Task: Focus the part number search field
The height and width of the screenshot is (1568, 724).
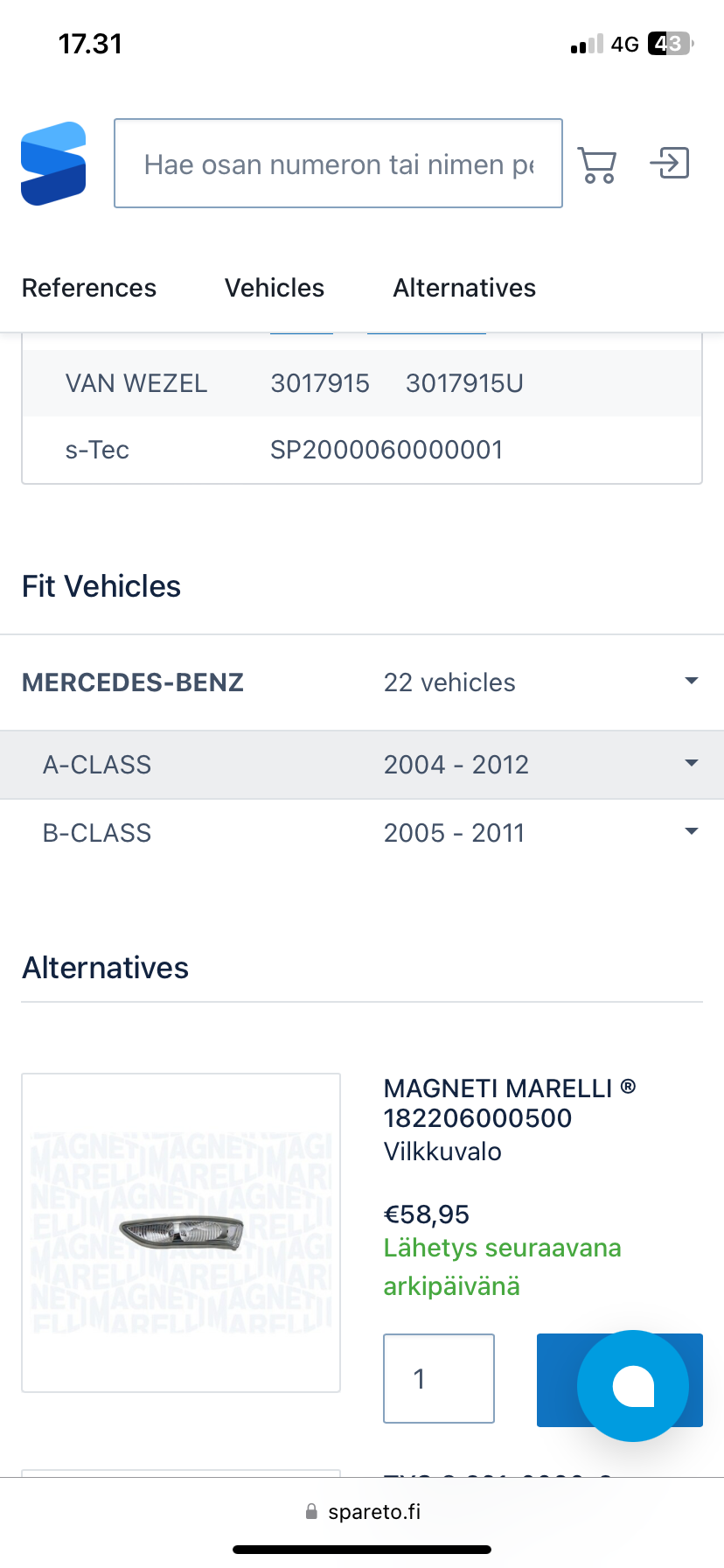Action: click(x=338, y=164)
